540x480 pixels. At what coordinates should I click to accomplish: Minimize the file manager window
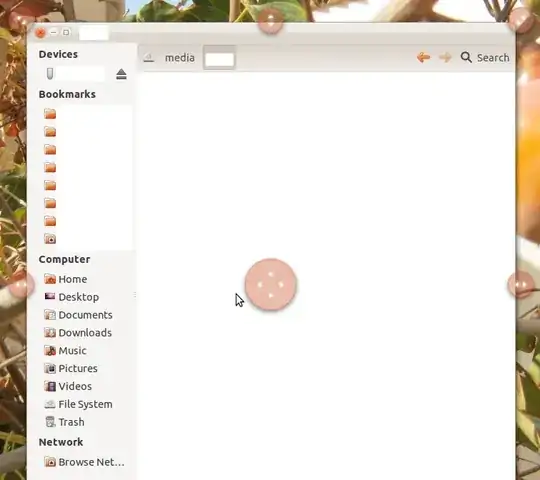pyautogui.click(x=53, y=33)
